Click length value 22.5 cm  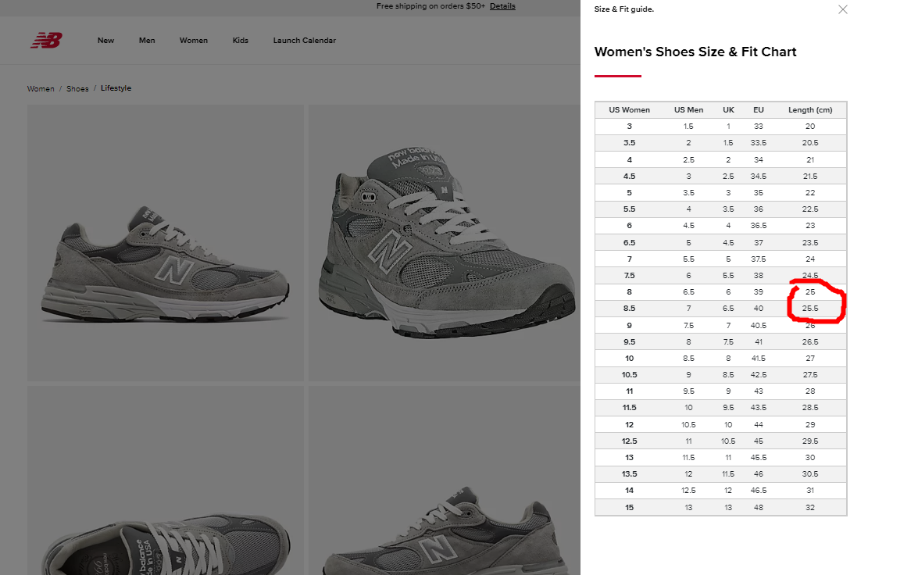click(810, 209)
